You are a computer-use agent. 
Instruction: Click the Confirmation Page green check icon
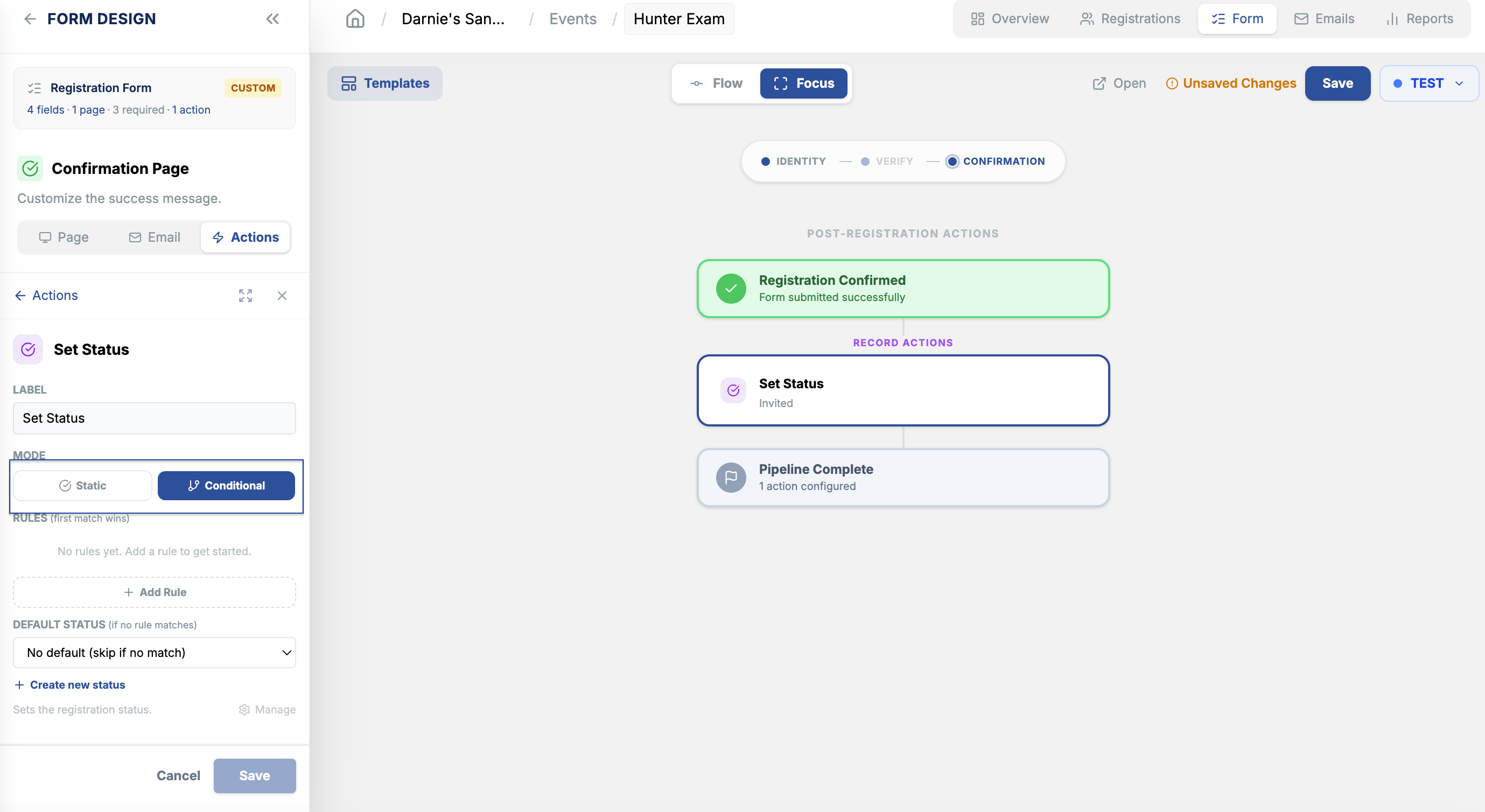click(x=30, y=169)
